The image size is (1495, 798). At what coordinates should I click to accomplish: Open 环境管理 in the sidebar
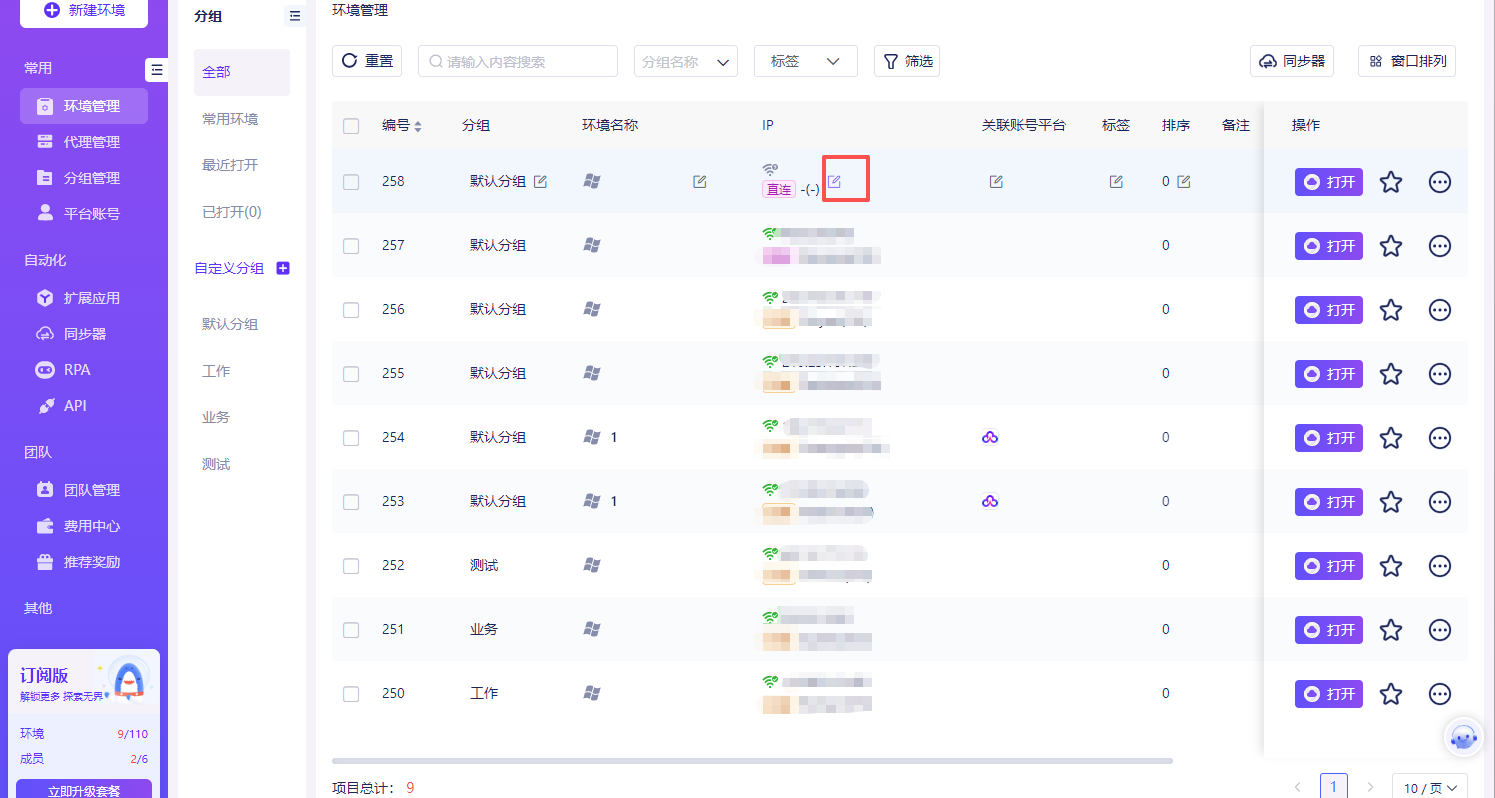pyautogui.click(x=84, y=106)
